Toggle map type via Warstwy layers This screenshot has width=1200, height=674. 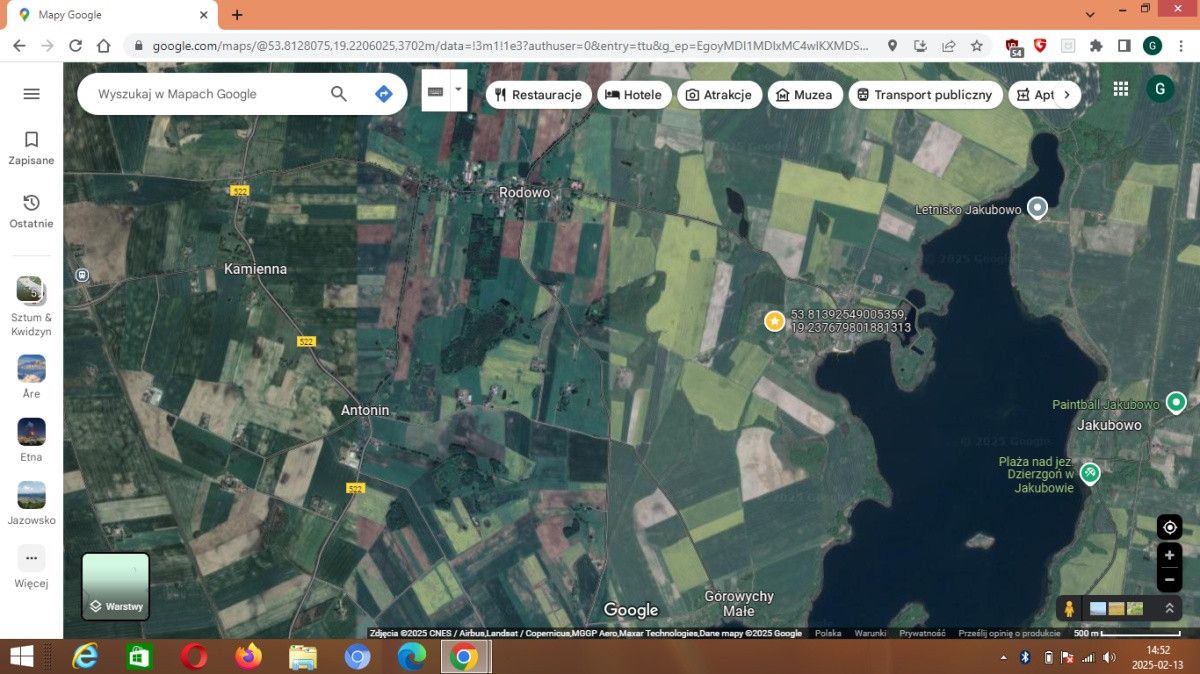click(x=115, y=586)
